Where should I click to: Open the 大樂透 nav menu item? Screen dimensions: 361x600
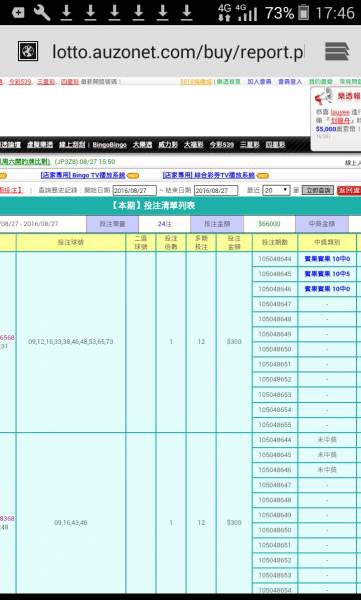pyautogui.click(x=142, y=145)
